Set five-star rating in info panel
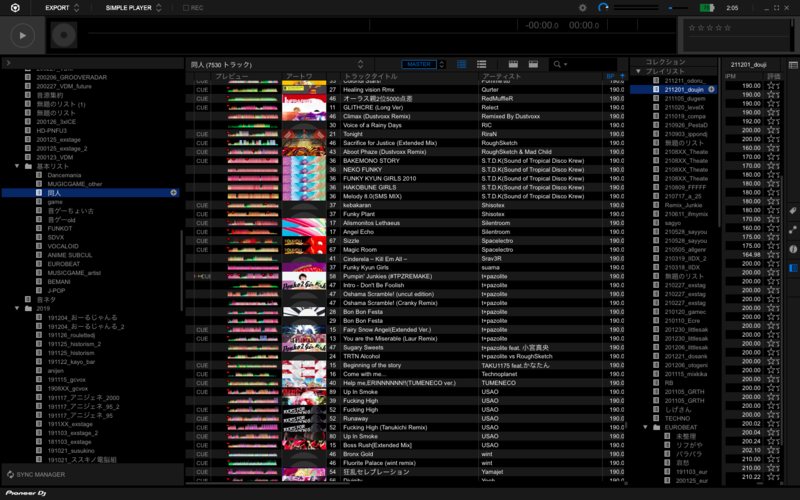 pos(728,28)
